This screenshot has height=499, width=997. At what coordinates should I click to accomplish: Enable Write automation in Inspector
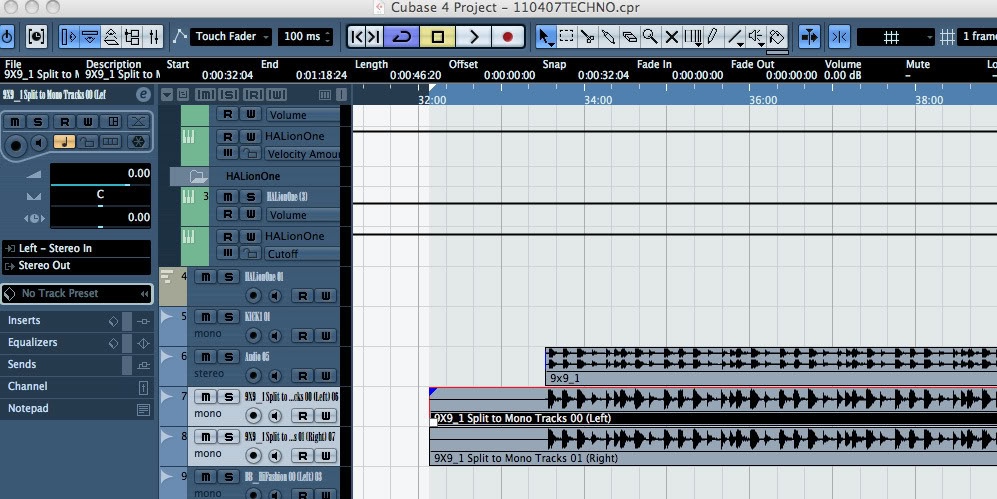tap(88, 121)
